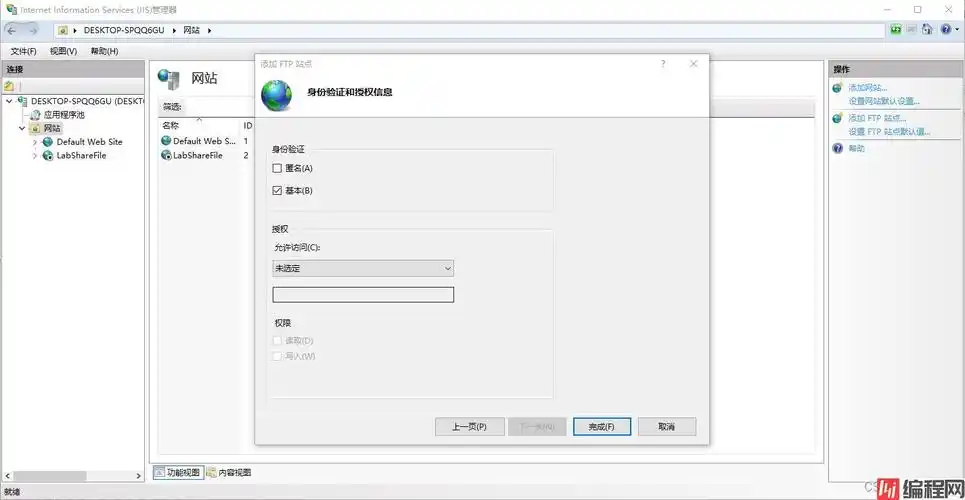Click the Home icon in top-right toolbar
Viewport: 965px width, 500px height.
928,30
